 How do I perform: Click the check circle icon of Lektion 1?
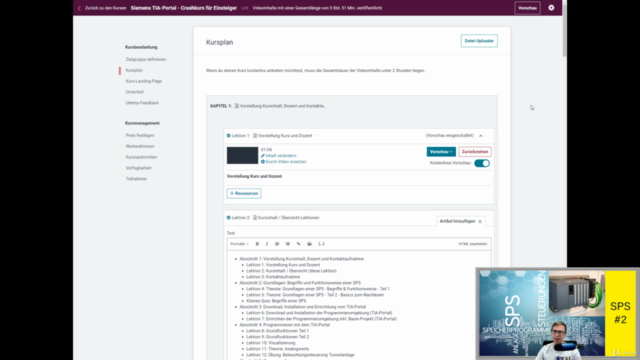coord(229,136)
